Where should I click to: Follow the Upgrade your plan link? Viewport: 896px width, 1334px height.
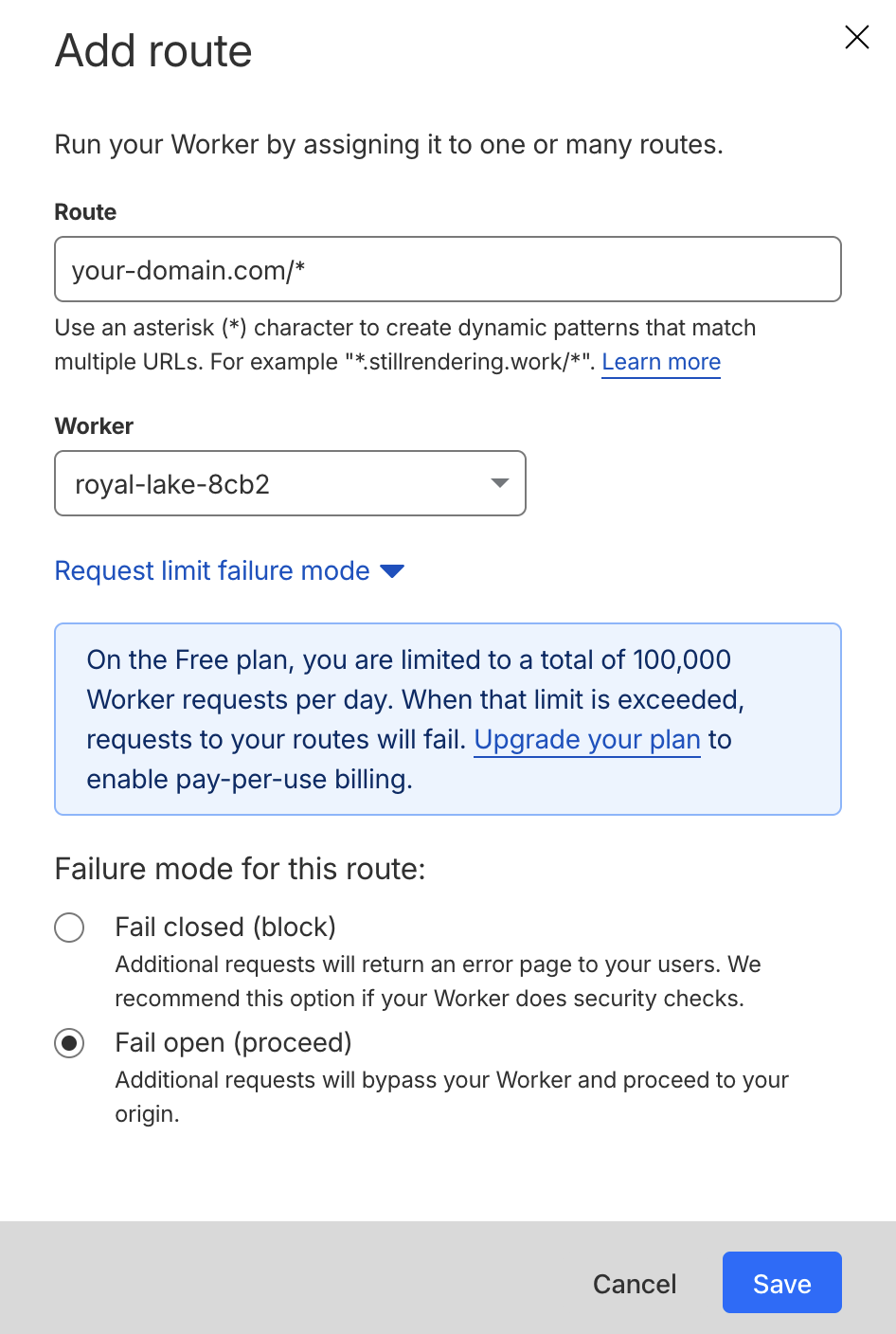[x=587, y=740]
